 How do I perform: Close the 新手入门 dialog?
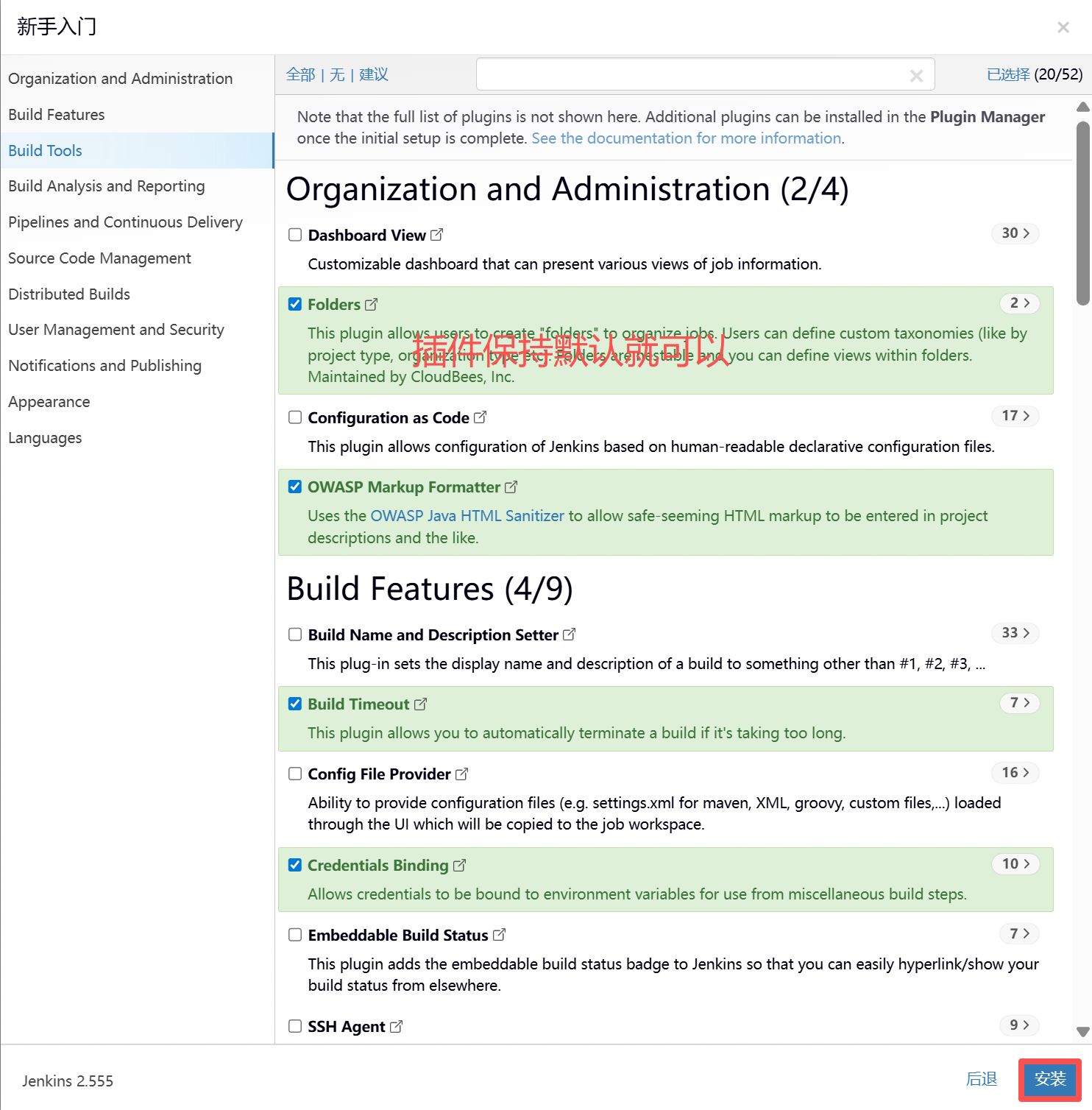tap(1063, 27)
